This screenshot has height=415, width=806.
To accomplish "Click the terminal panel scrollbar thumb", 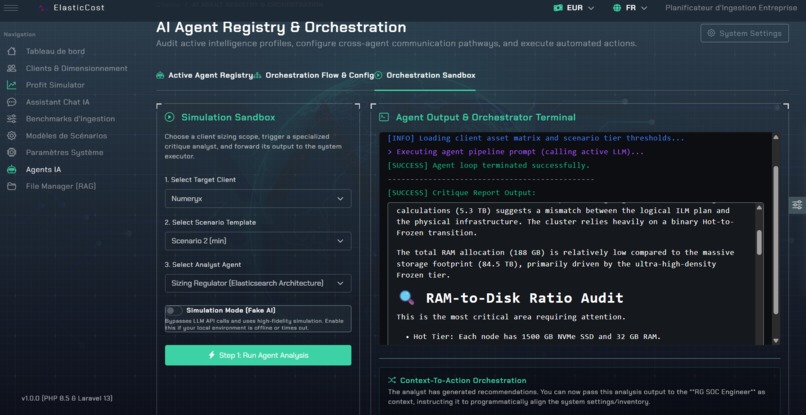I will click(776, 240).
